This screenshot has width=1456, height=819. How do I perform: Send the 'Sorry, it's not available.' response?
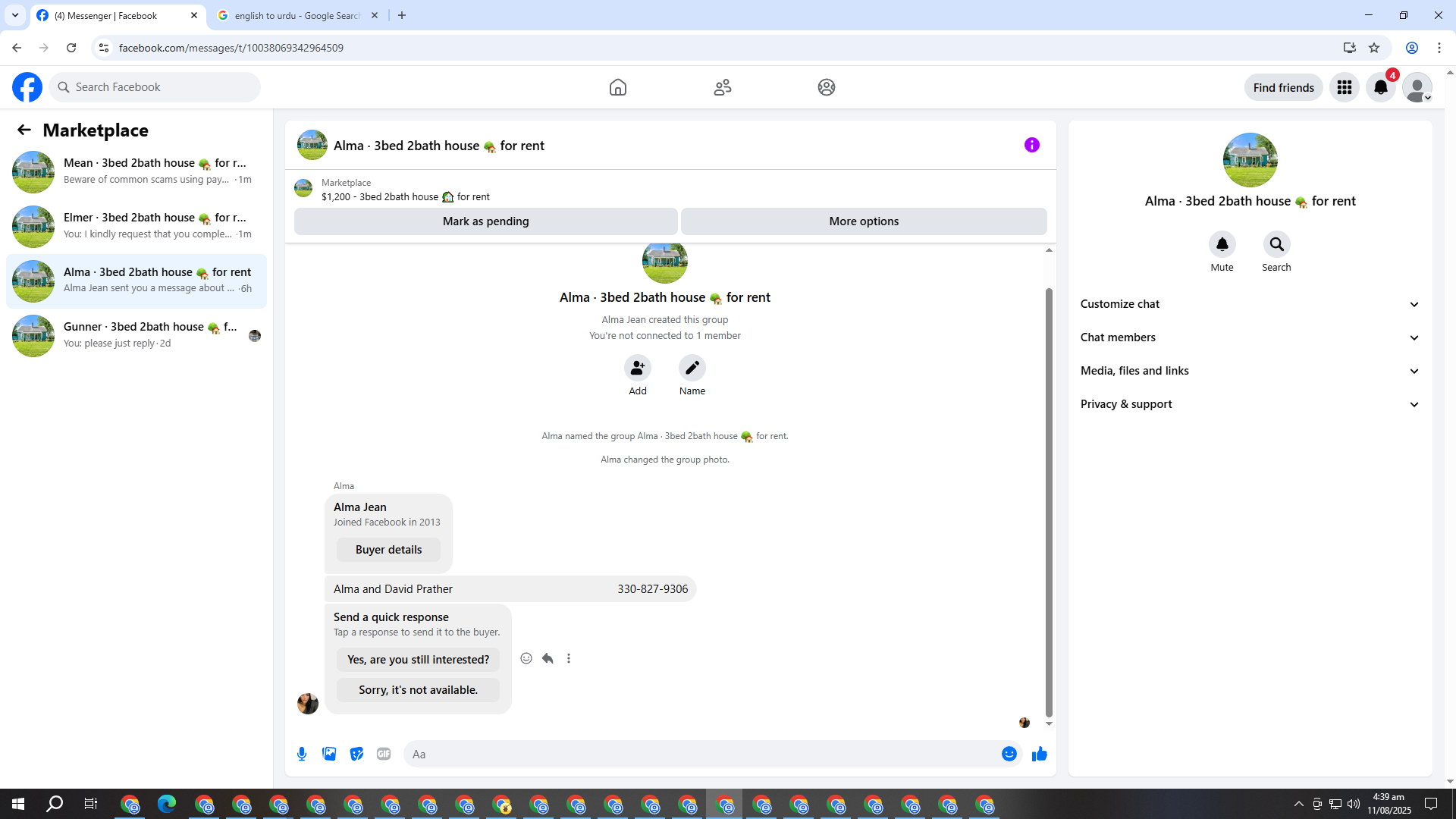coord(418,690)
